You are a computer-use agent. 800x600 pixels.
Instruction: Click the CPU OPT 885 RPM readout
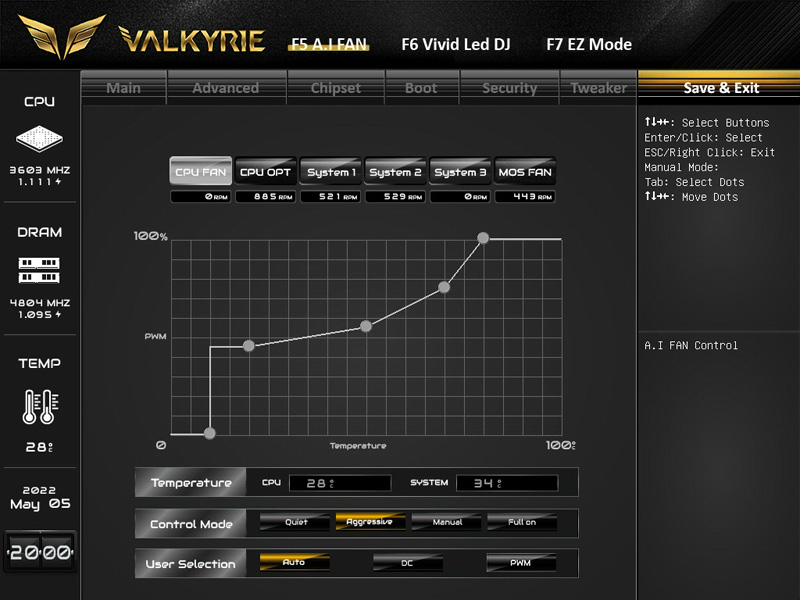pos(265,196)
